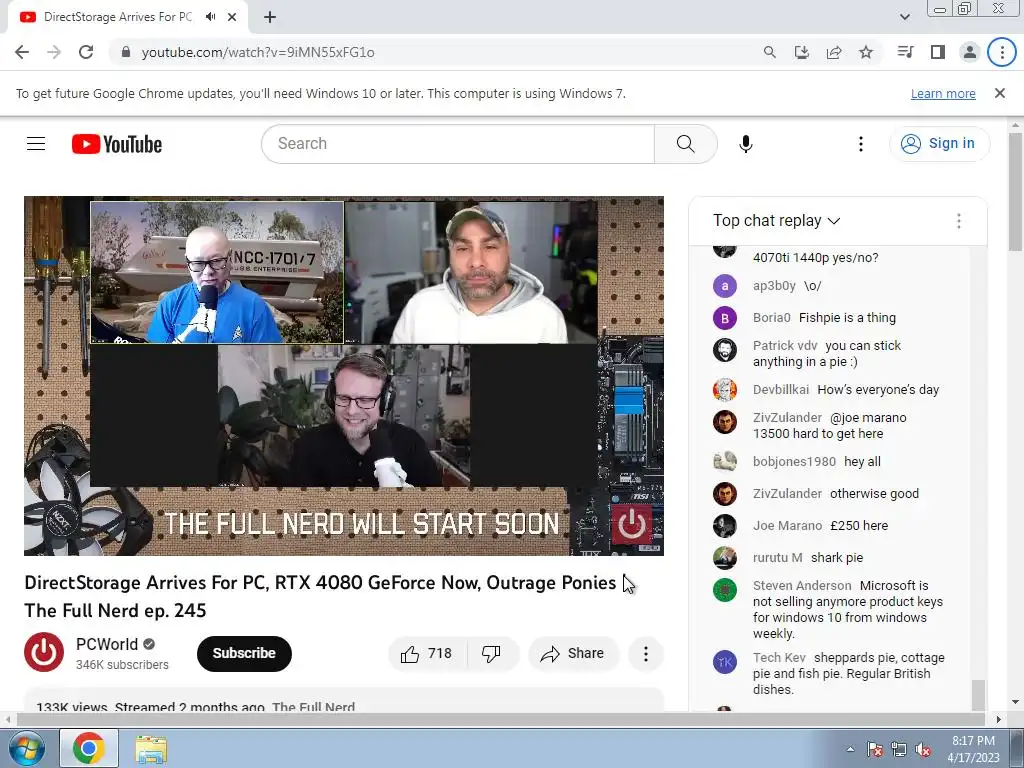Click the install app icon in address bar
Image resolution: width=1024 pixels, height=768 pixels.
click(802, 52)
